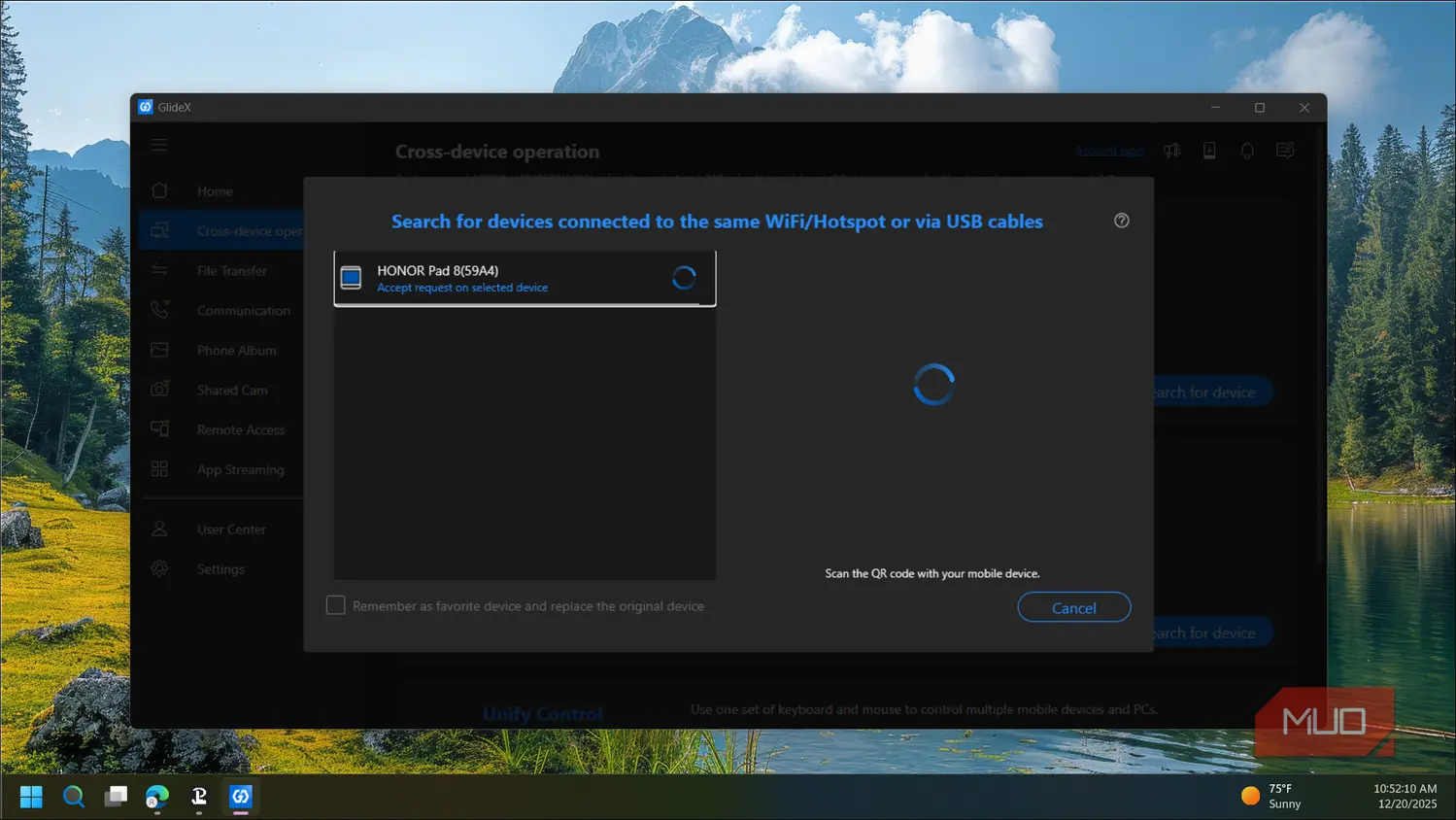
Task: Check Remember as favorite device checkbox
Action: tap(336, 605)
